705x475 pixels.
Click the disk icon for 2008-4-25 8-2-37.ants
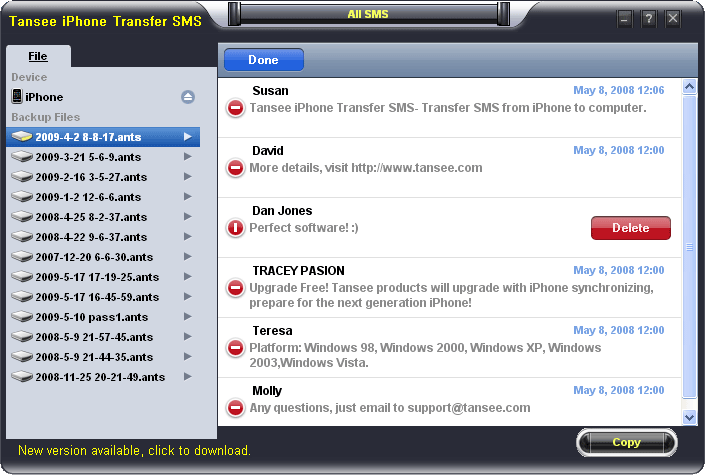tap(22, 216)
